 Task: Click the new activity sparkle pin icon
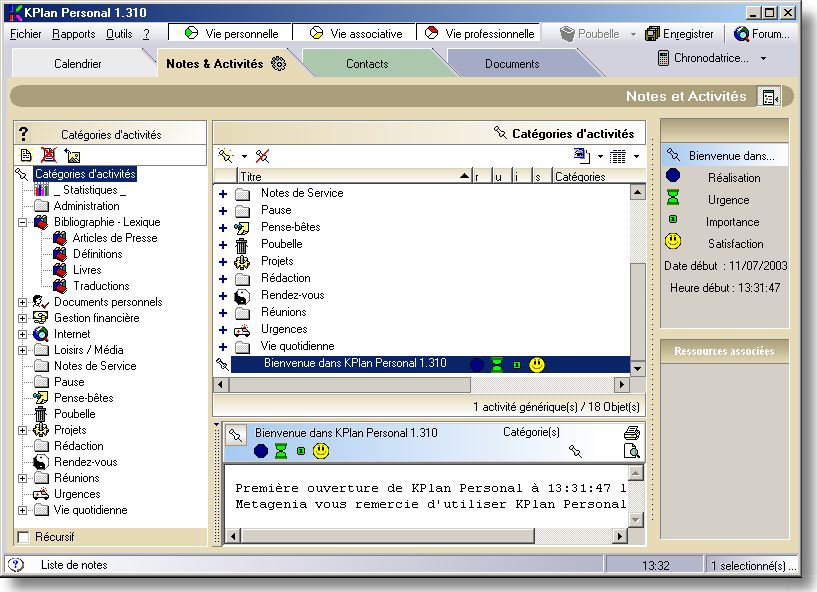[x=226, y=155]
